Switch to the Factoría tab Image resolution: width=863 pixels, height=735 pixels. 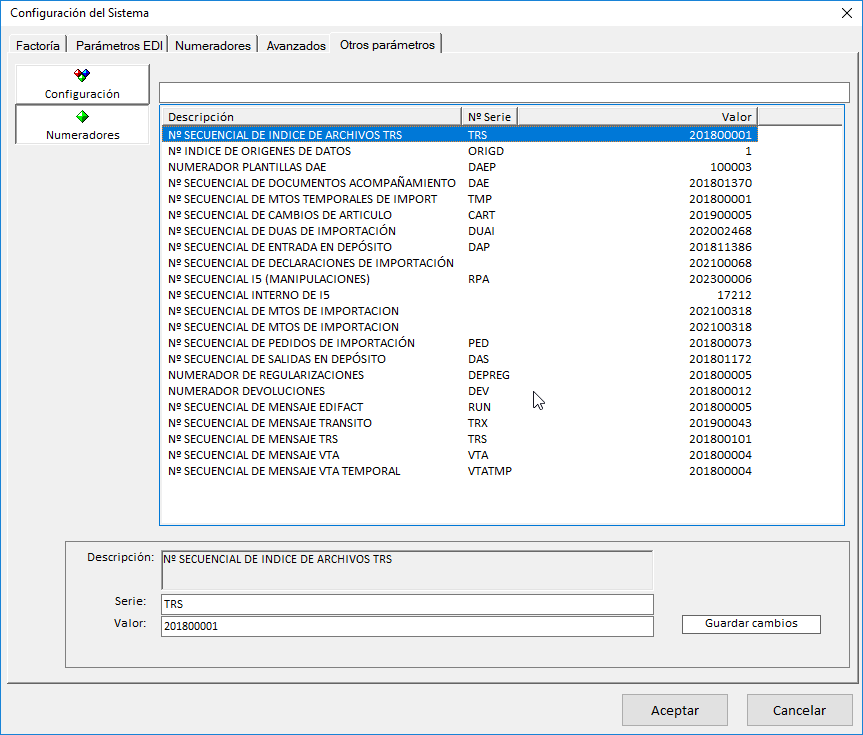pos(38,45)
